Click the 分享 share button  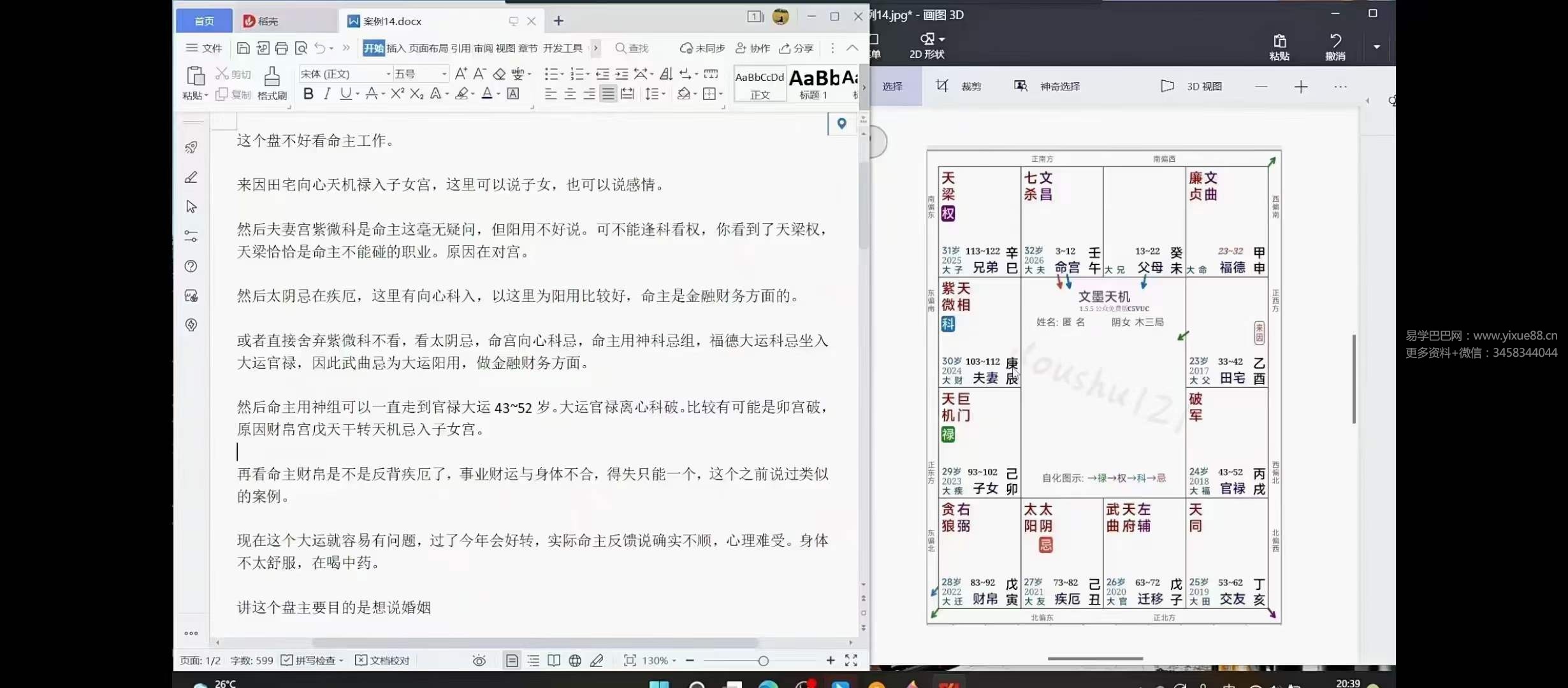coord(796,48)
